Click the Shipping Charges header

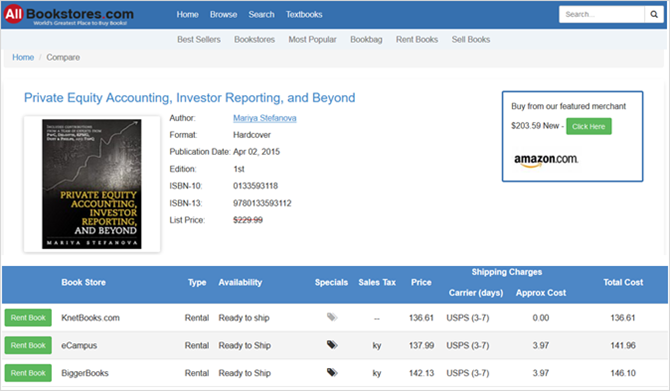(x=507, y=272)
